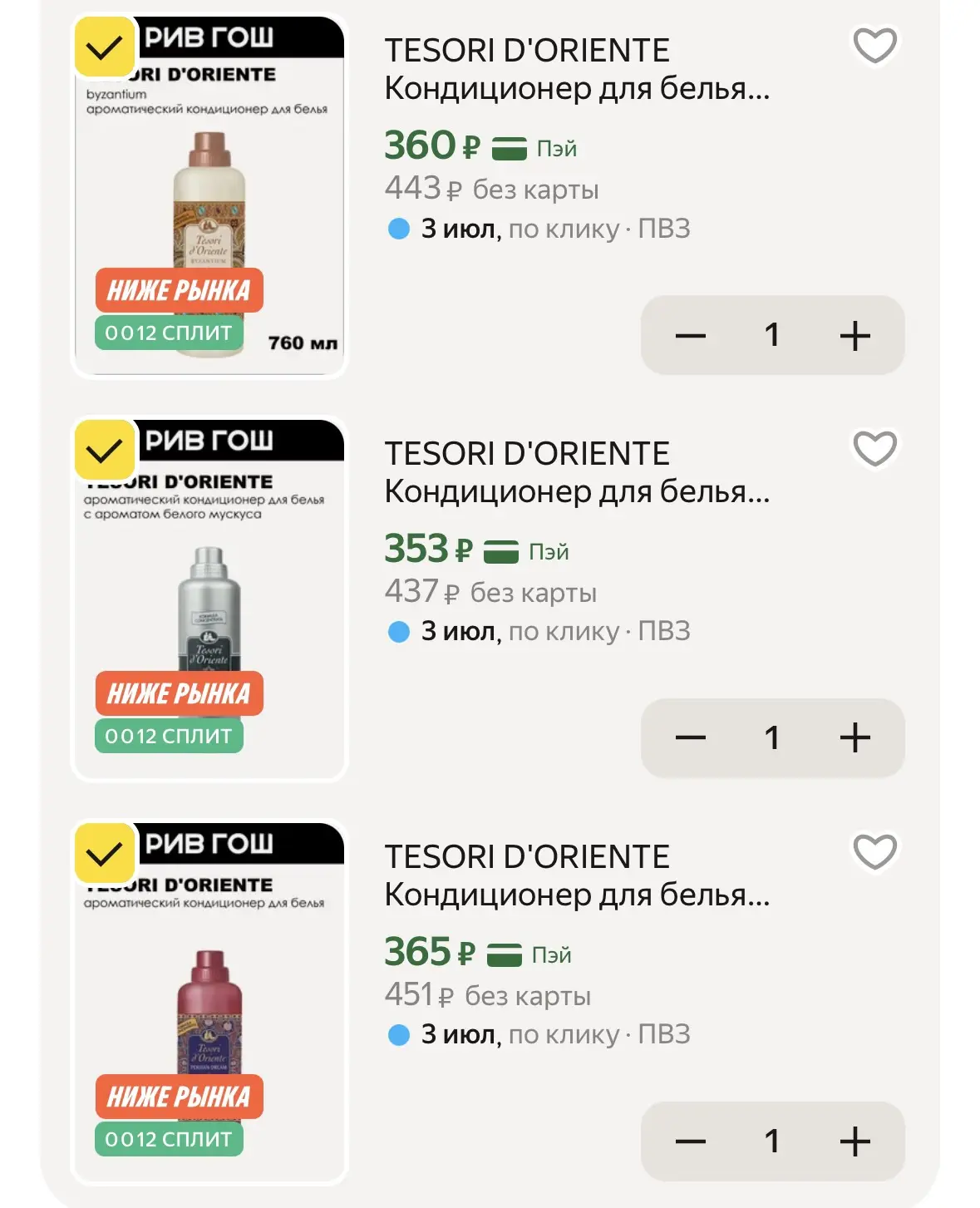This screenshot has height=1208, width=980.
Task: Uncheck the byzantium conditioner selection checkbox
Action: coord(105,47)
